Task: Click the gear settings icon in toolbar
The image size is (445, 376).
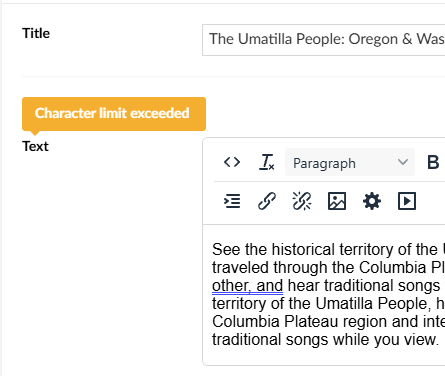Action: (372, 201)
